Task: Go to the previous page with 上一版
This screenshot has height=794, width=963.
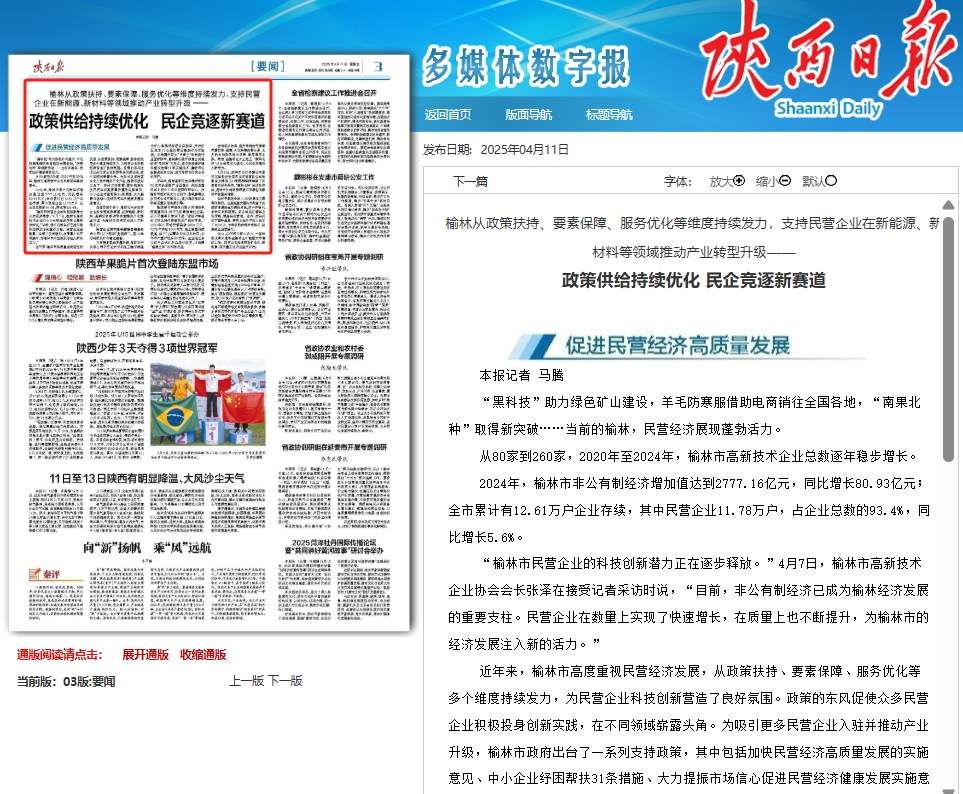Action: tap(246, 680)
